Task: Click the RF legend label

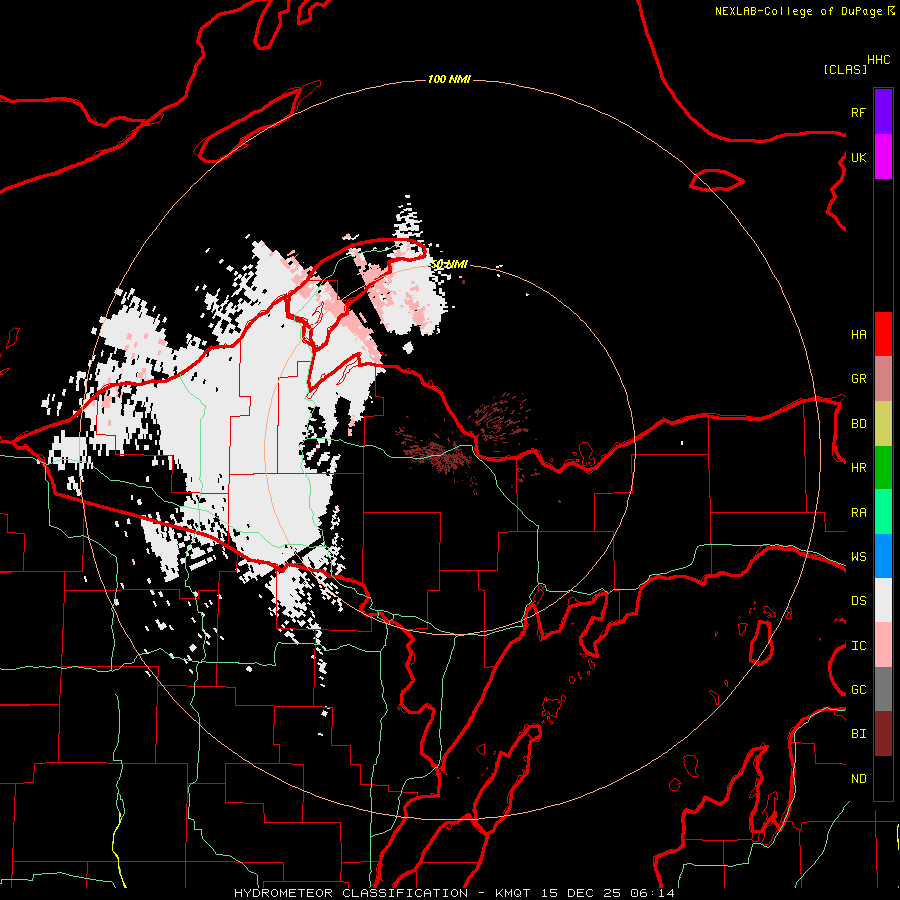Action: coord(858,112)
